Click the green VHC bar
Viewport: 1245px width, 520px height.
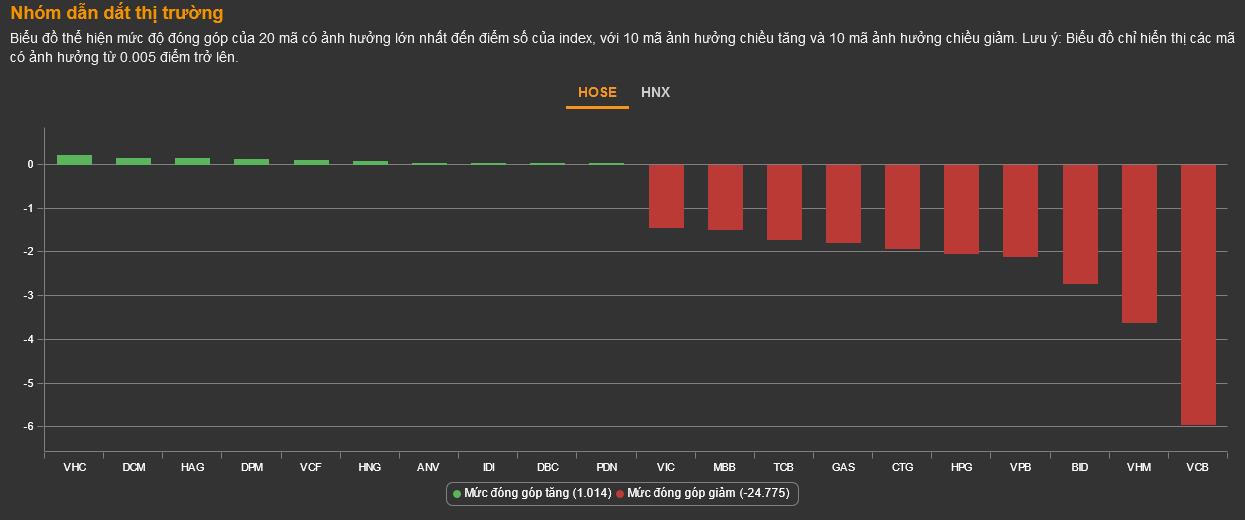[x=74, y=159]
